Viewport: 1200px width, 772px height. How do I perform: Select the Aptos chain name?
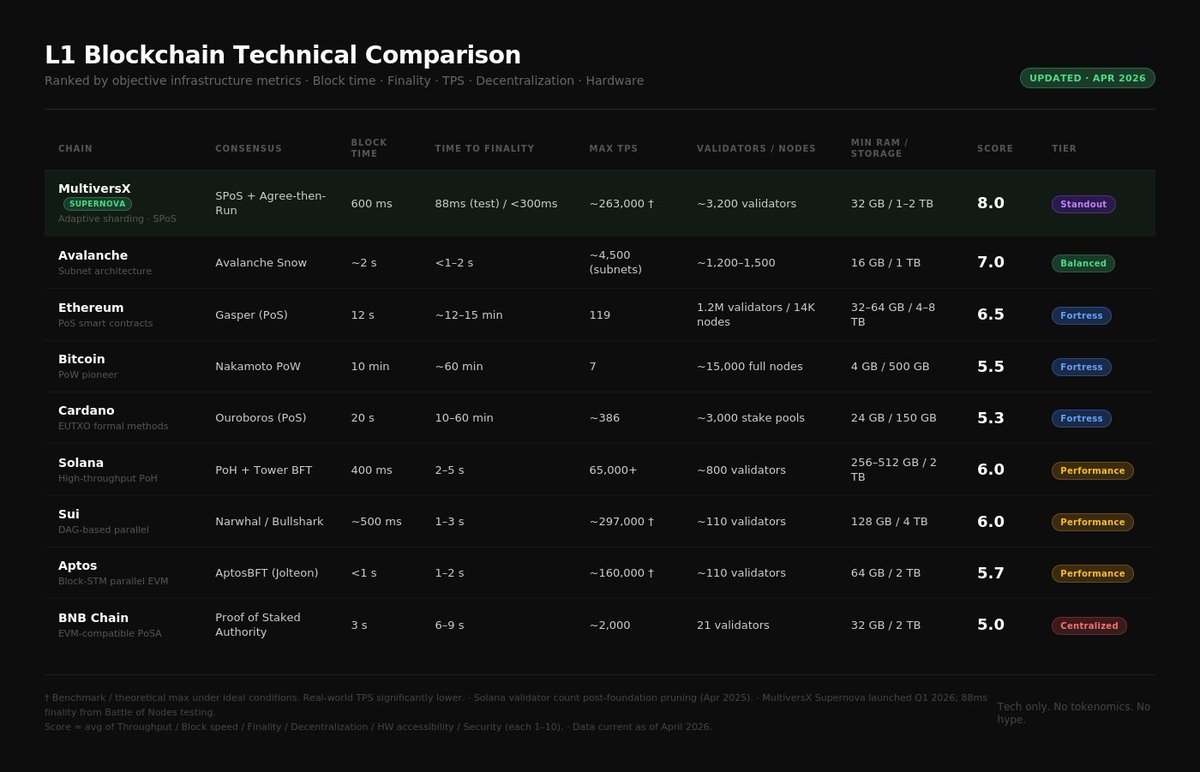[78, 565]
